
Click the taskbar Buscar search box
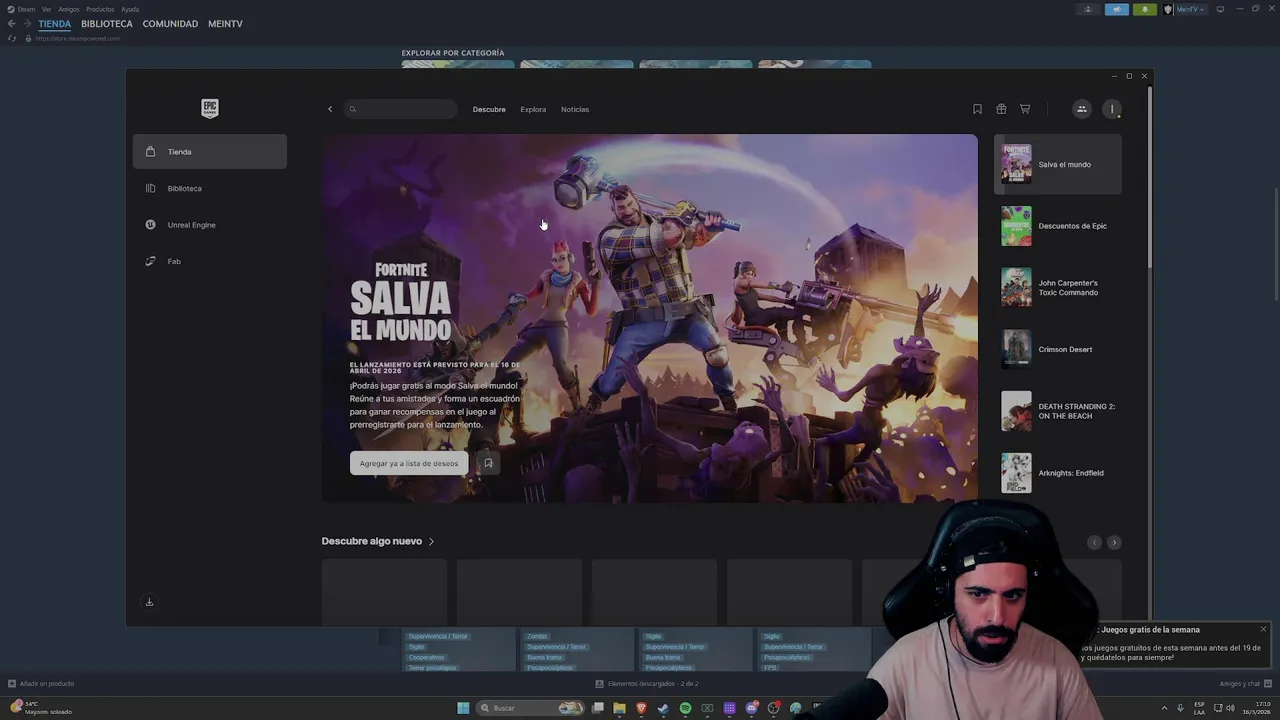tap(529, 708)
